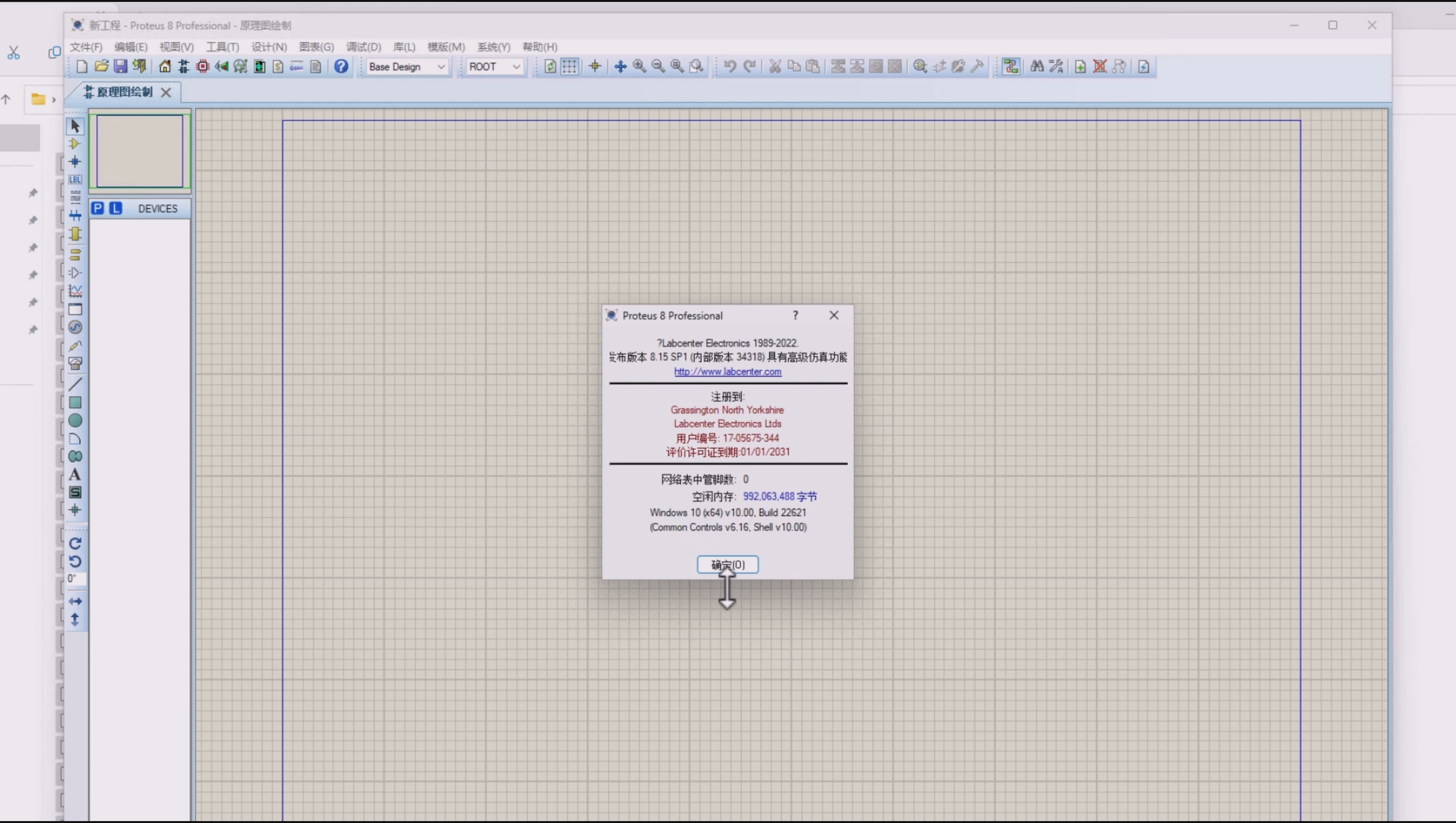Select the 2D Circle graphics tool
Viewport: 1456px width, 823px height.
click(x=75, y=421)
